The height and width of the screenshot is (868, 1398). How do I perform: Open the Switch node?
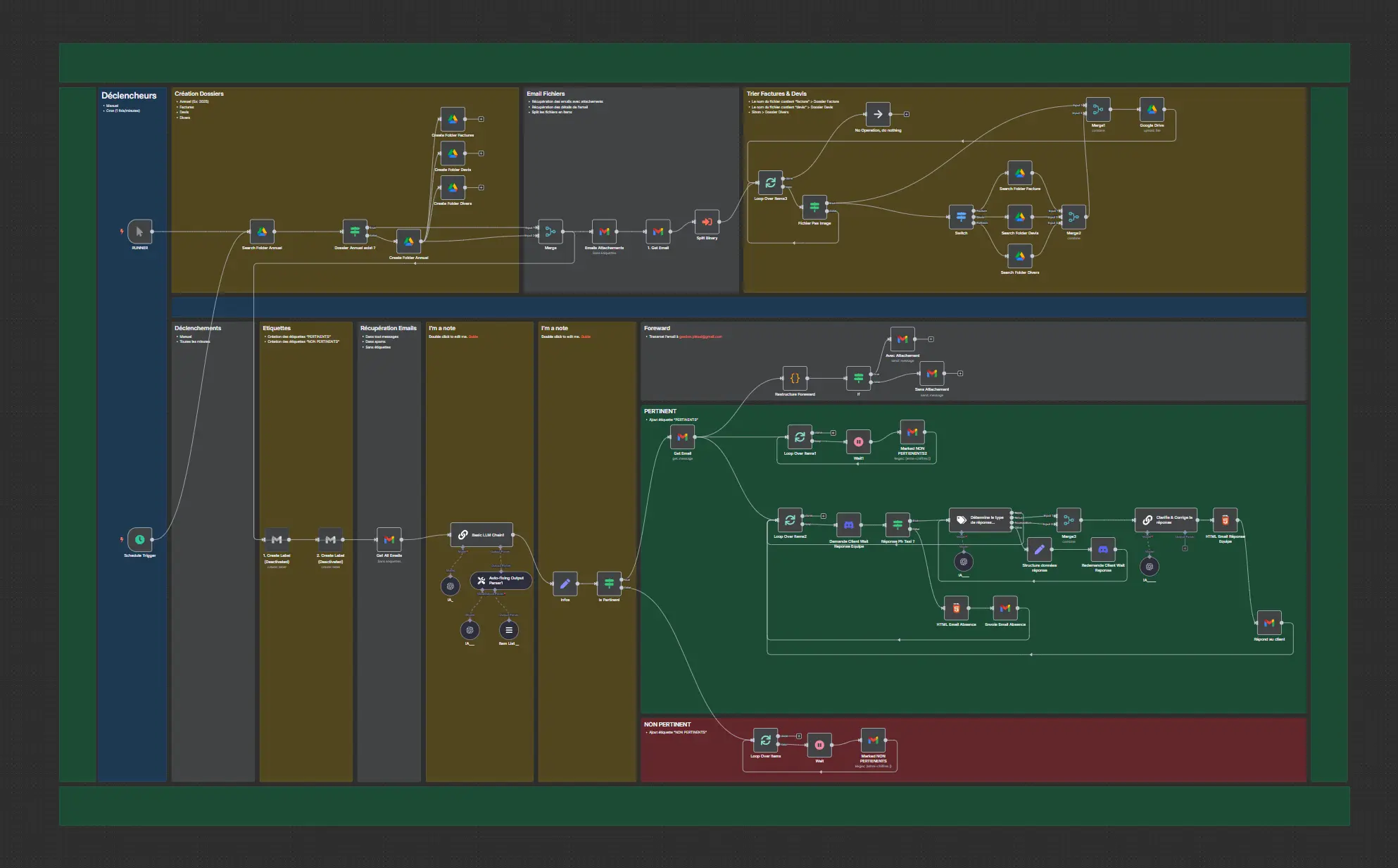[961, 217]
